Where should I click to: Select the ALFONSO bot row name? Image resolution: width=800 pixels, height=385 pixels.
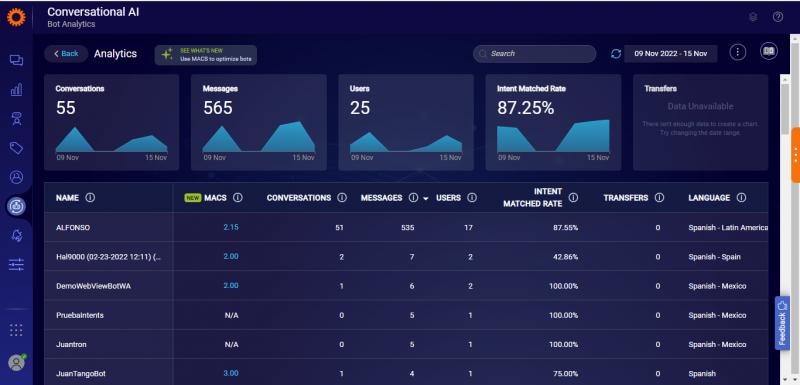pos(73,227)
